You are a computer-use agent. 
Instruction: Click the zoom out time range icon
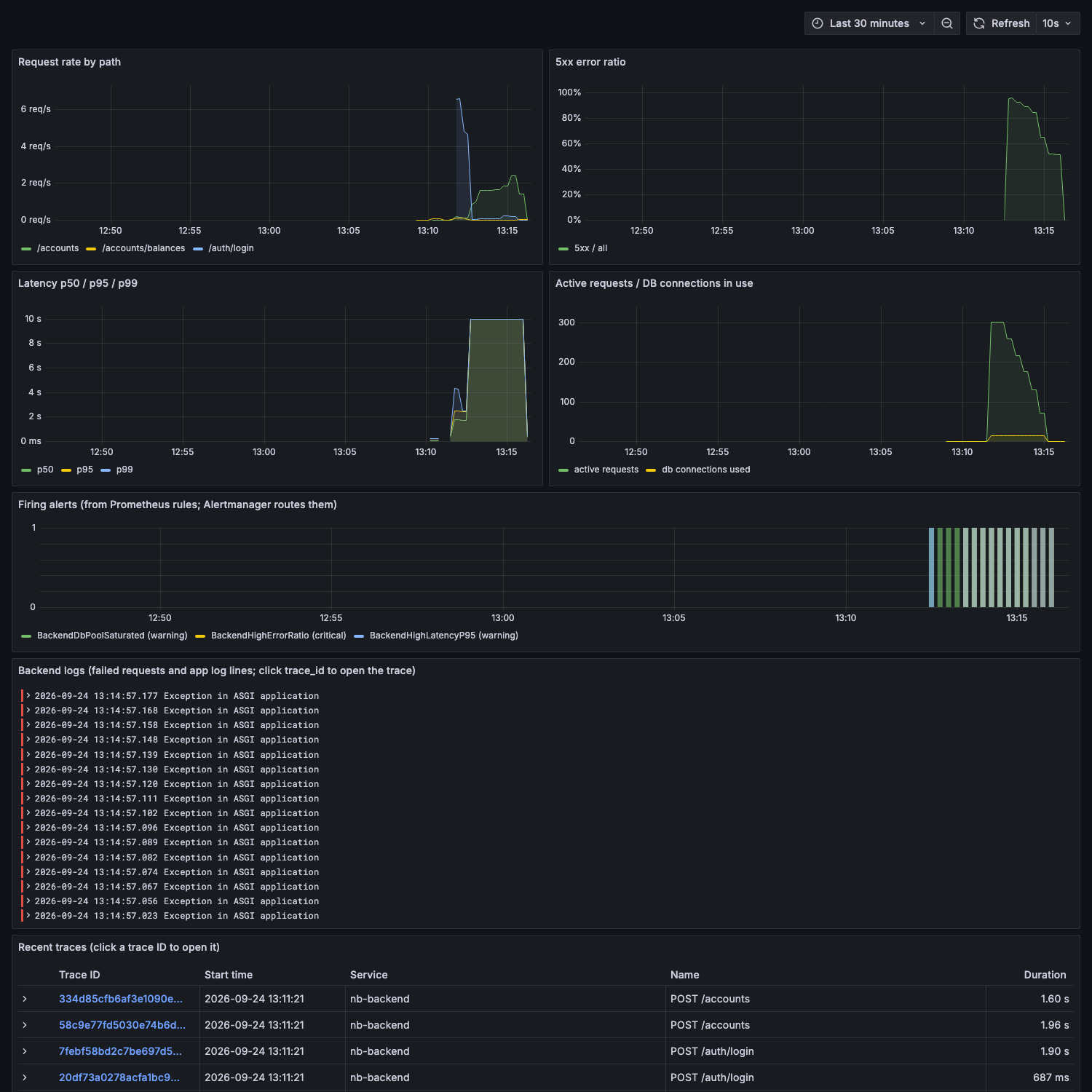point(947,23)
